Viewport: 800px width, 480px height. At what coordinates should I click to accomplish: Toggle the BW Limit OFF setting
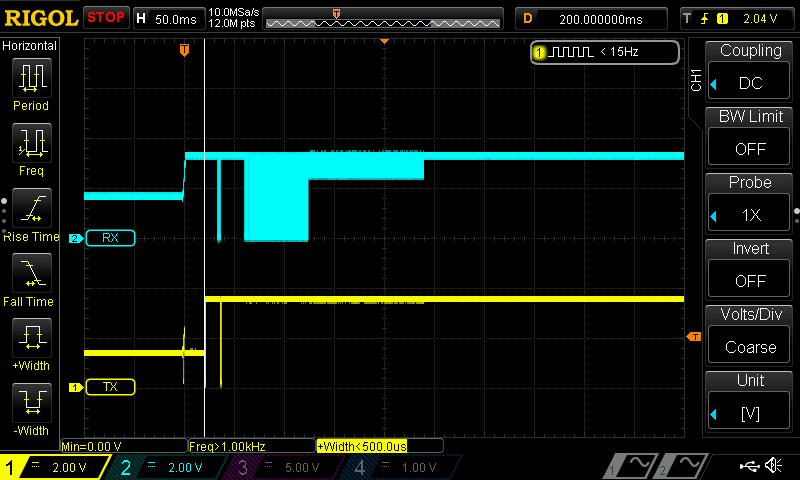tap(749, 148)
